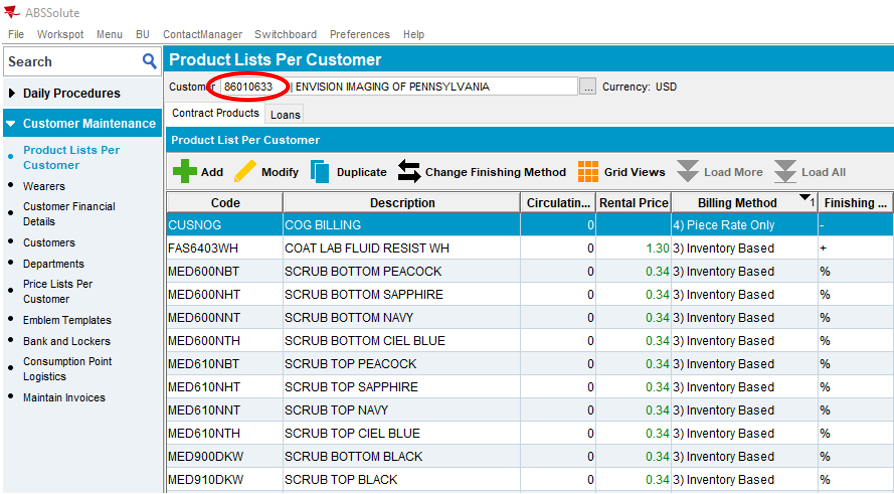Click the Customer number input field
Viewport: 894px width, 494px height.
[x=248, y=87]
